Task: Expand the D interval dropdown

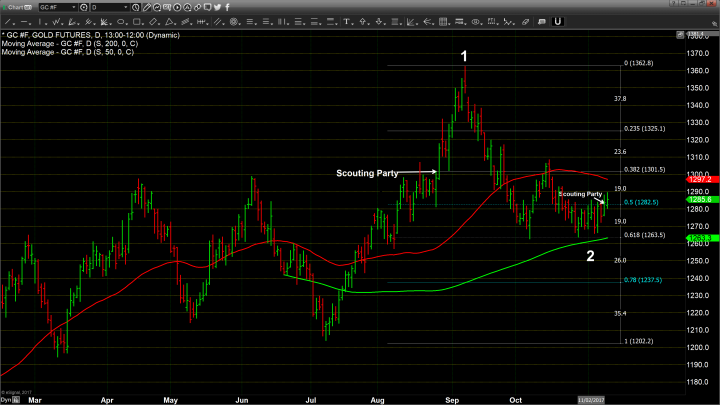Action: click(125, 7)
